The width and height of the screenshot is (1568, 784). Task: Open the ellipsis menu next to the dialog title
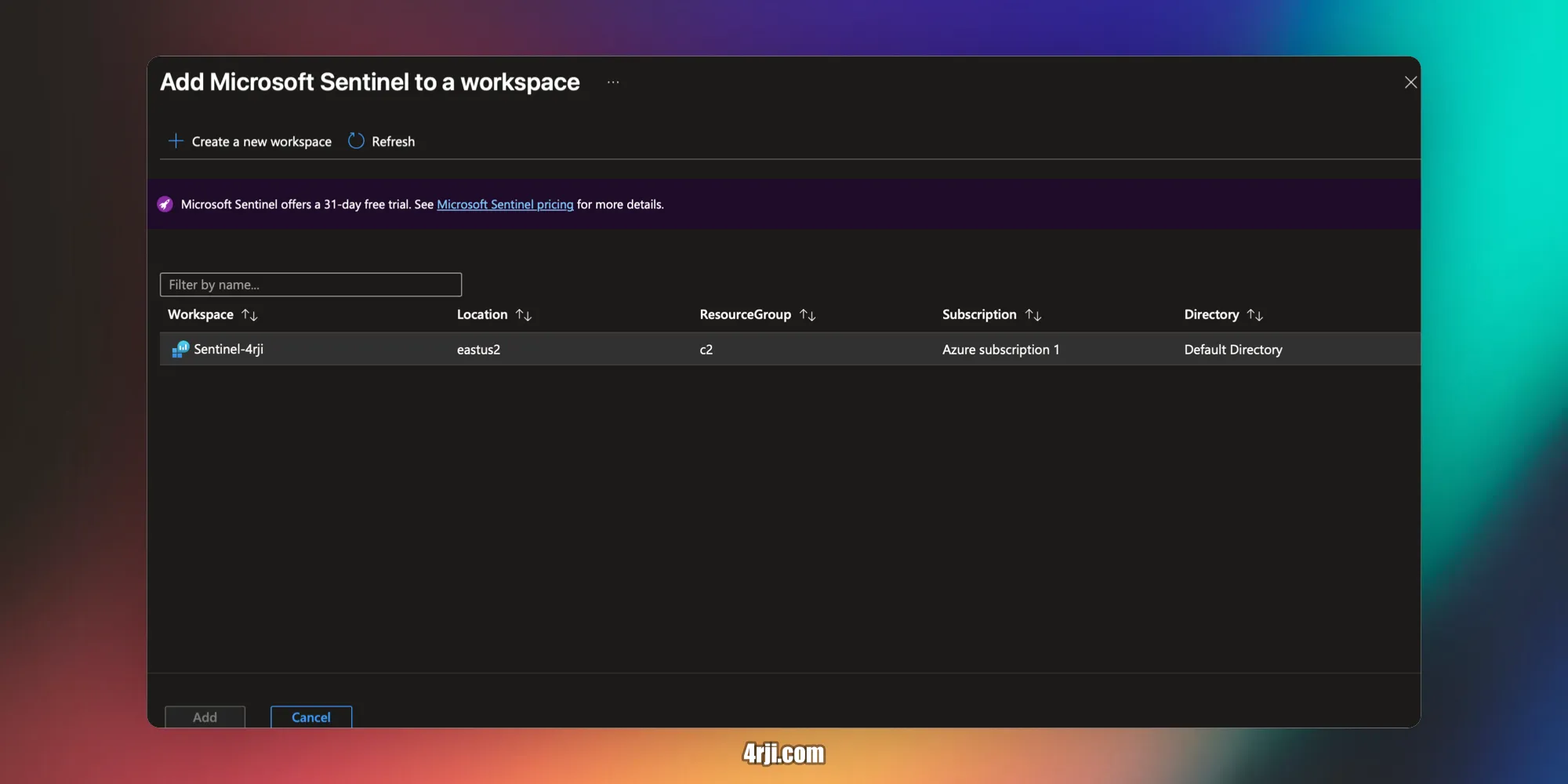pyautogui.click(x=612, y=82)
